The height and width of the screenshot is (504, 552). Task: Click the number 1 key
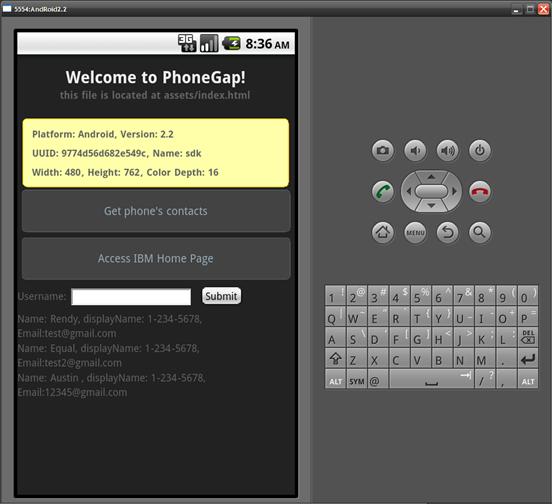pos(335,295)
